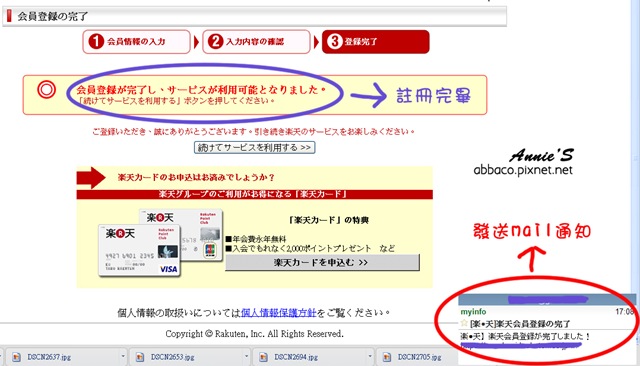Select step 1 会員情報の入力
Screen dimensions: 640x366
click(x=136, y=42)
